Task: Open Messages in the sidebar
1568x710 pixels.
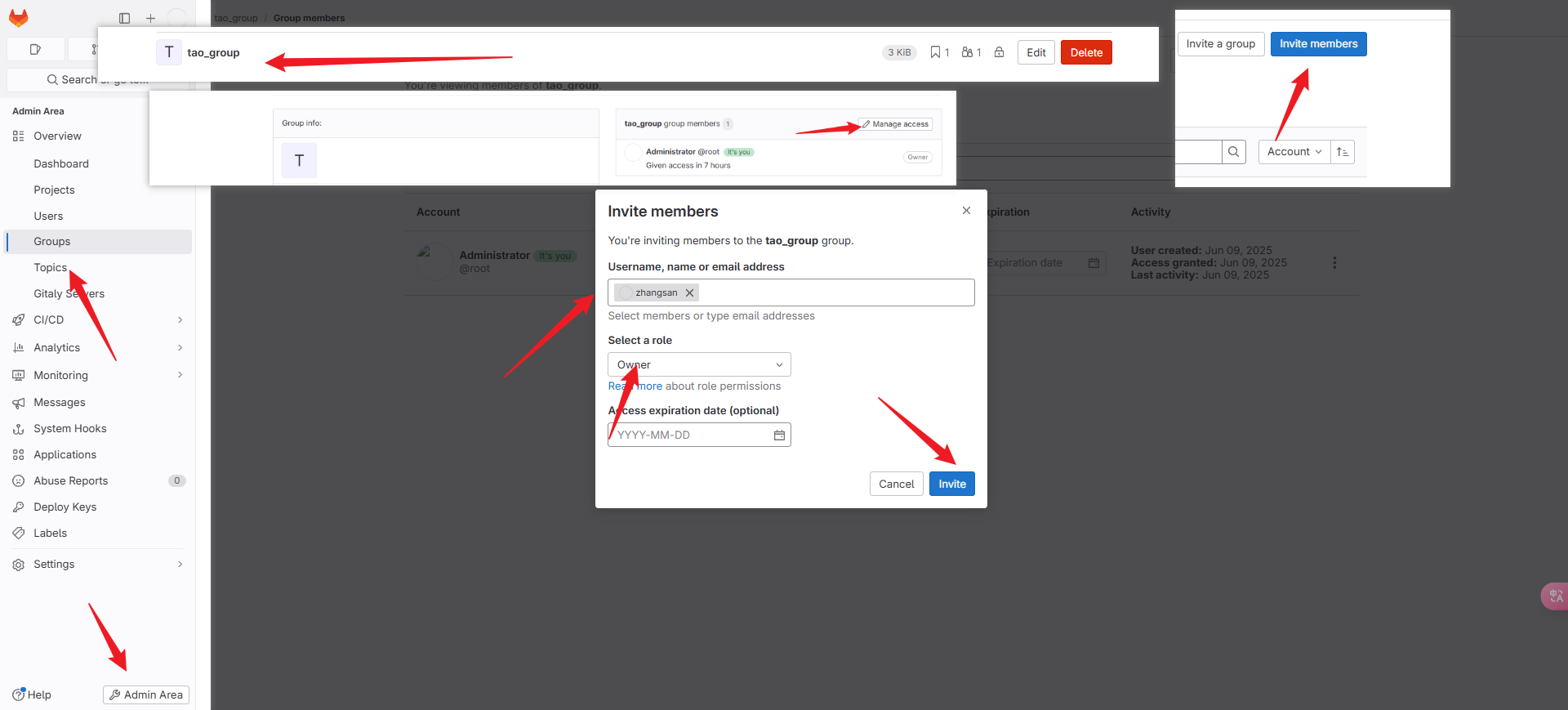Action: (x=60, y=403)
